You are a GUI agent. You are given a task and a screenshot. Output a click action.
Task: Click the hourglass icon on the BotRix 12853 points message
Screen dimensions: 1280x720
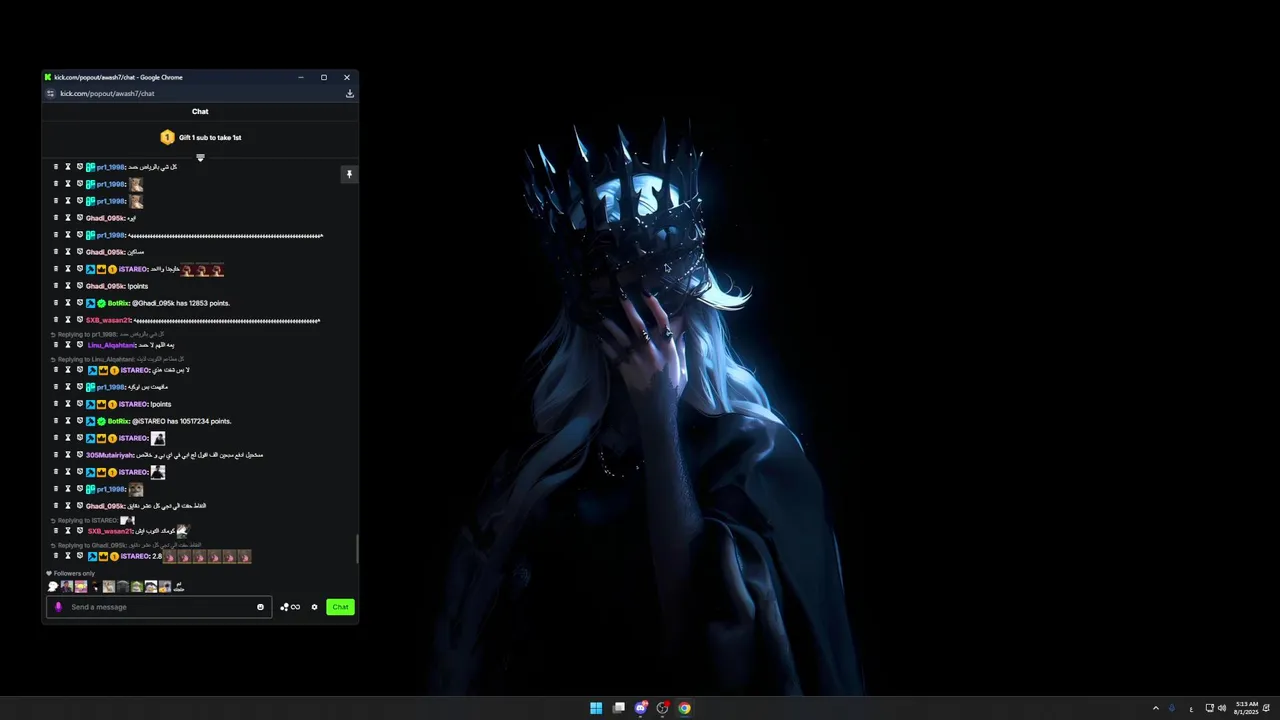click(68, 303)
